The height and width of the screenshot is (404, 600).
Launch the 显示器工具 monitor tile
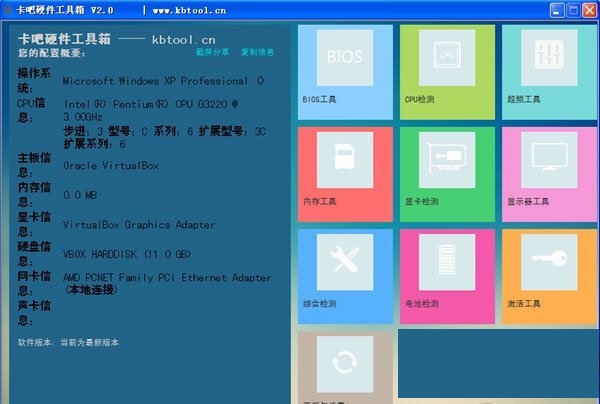point(549,174)
